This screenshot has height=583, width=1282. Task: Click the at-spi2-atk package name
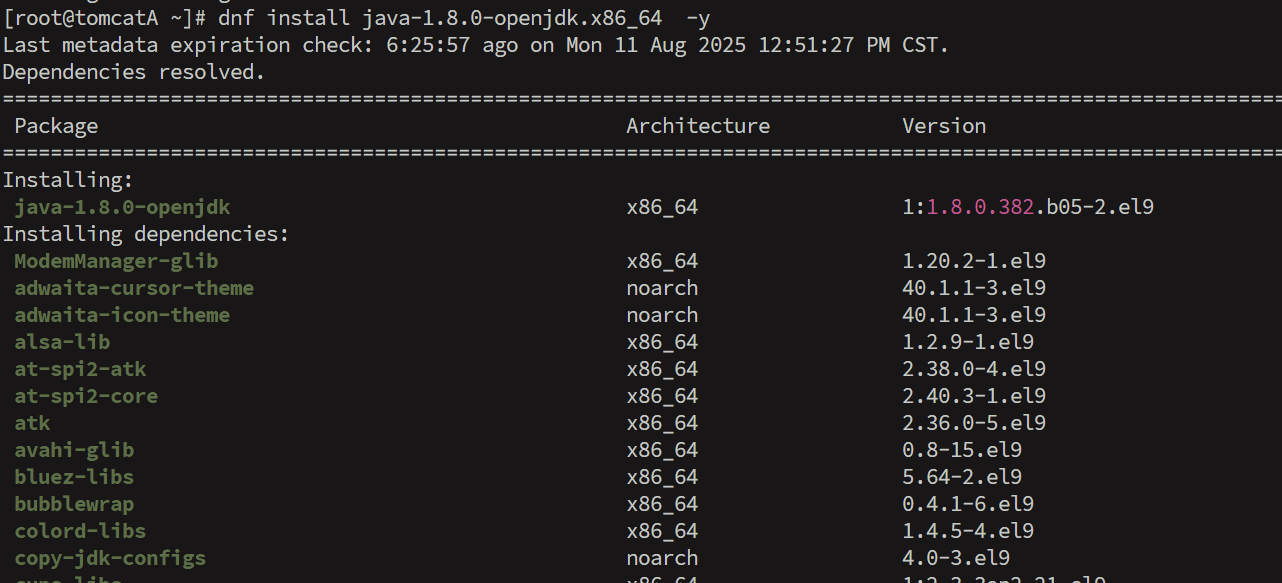pyautogui.click(x=80, y=369)
